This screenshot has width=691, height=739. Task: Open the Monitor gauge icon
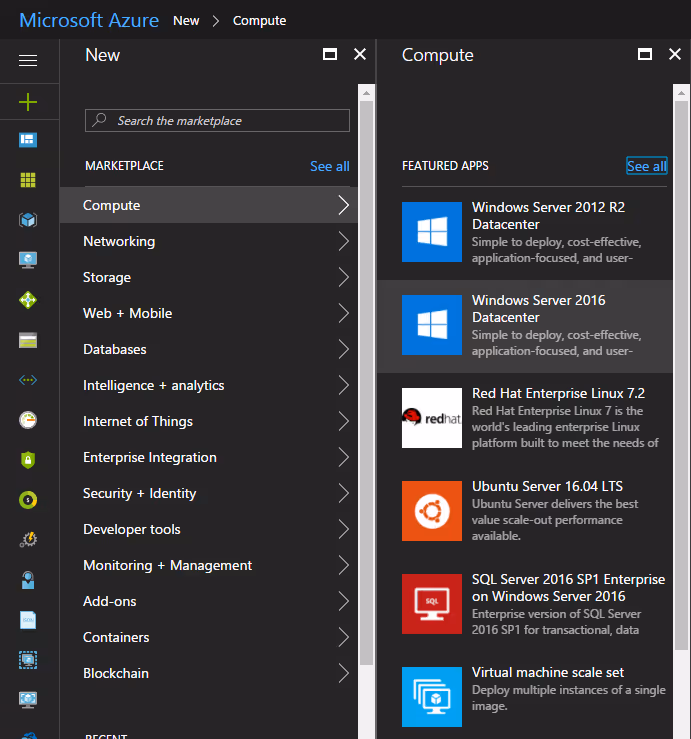[28, 420]
